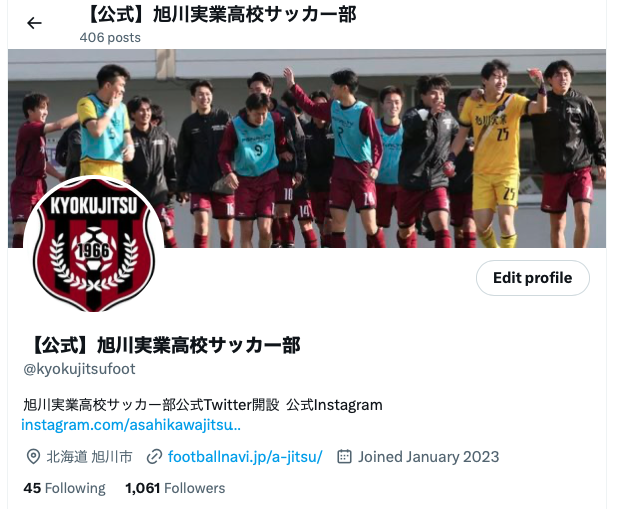Screen dimensions: 620x509
Task: Open the team header banner photo
Action: pyautogui.click(x=307, y=148)
